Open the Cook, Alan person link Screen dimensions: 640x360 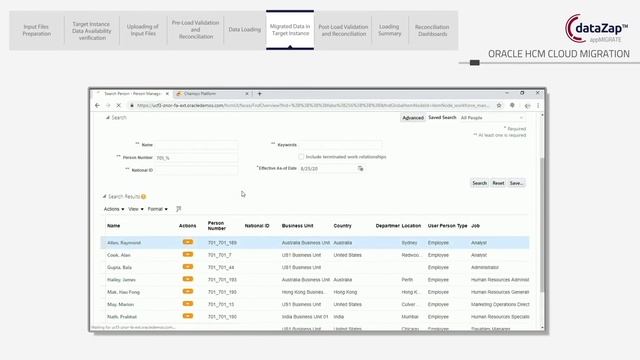(x=119, y=255)
